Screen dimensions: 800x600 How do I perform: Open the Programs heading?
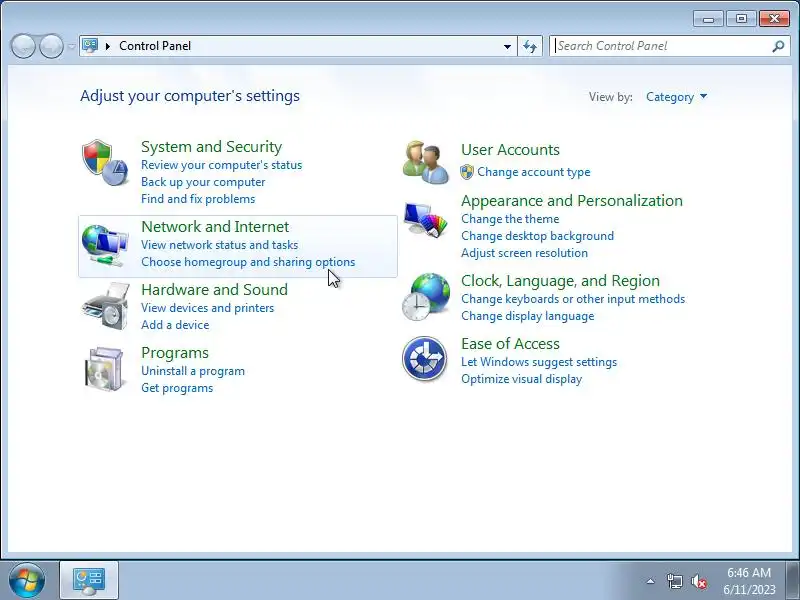point(174,353)
